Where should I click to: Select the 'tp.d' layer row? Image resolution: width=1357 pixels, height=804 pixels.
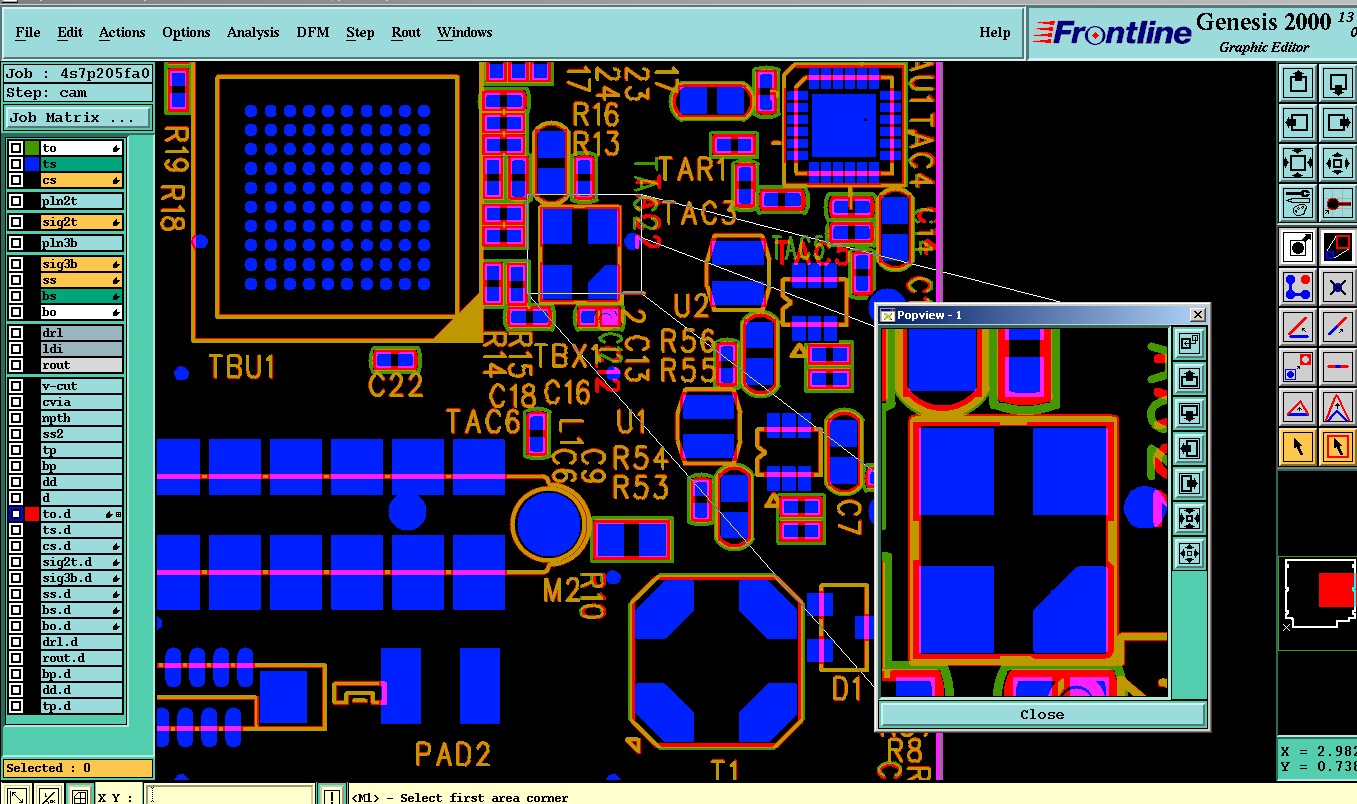tap(82, 706)
